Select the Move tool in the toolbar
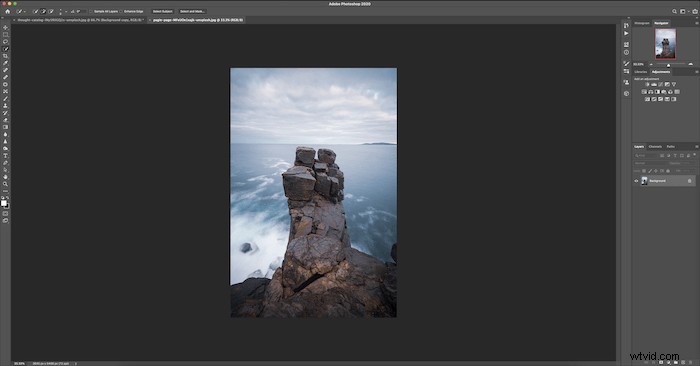The height and width of the screenshot is (366, 700). click(5, 28)
